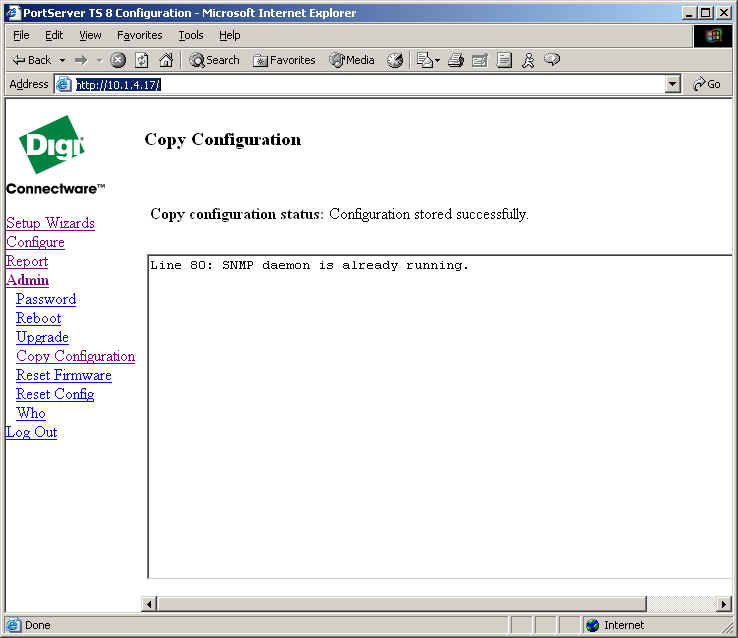Open the Reboot admin link
The width and height of the screenshot is (738, 638).
pyautogui.click(x=38, y=318)
